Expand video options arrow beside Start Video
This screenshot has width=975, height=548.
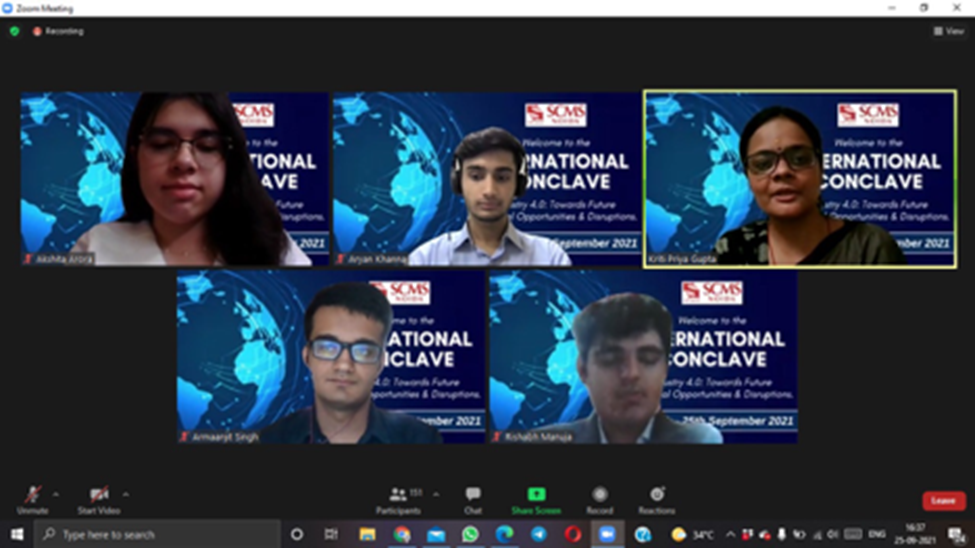(126, 494)
